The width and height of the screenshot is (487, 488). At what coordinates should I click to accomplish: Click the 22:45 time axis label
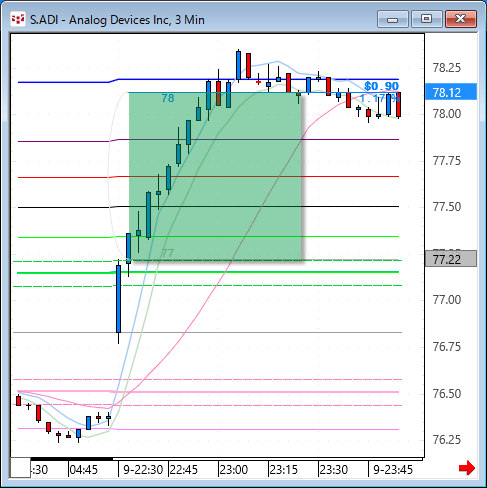184,470
